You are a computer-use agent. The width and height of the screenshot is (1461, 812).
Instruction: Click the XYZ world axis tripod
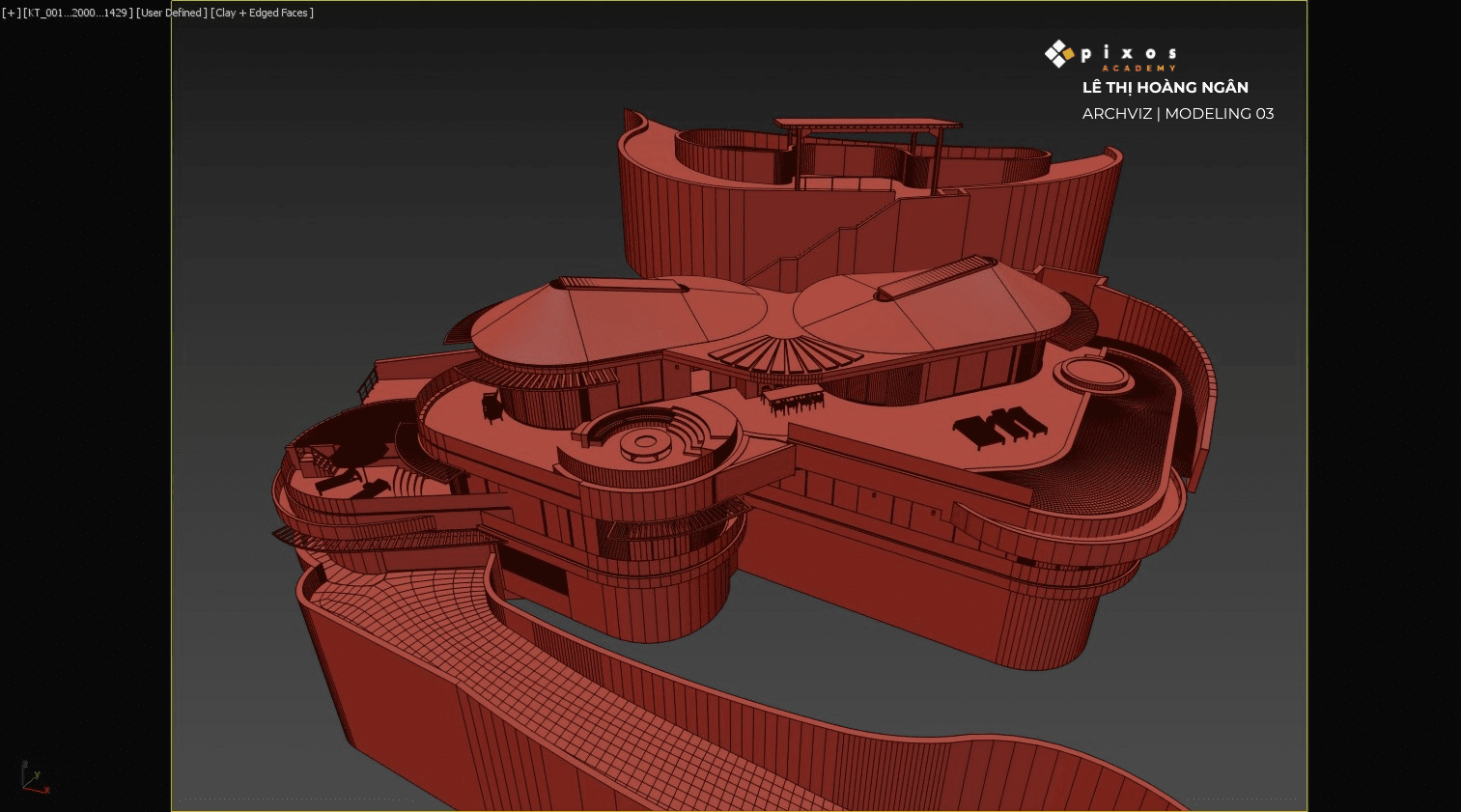point(34,777)
